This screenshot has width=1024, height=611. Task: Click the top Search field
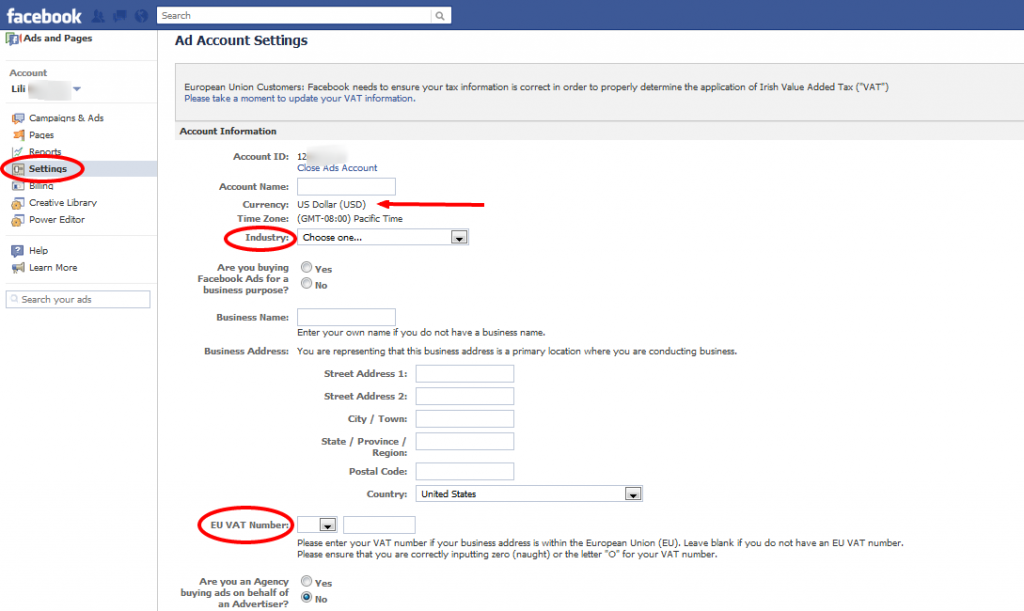[x=295, y=16]
